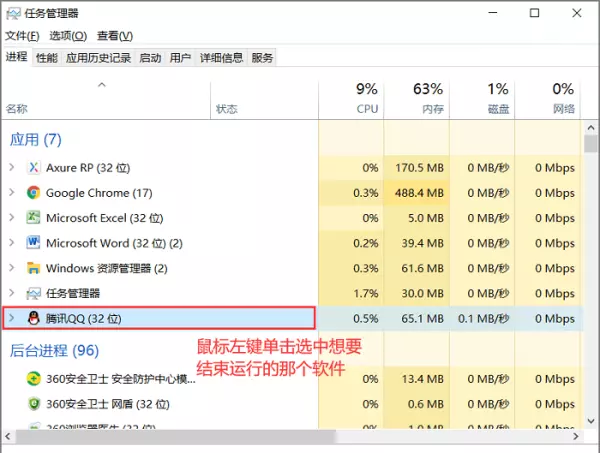Sort by the 名称 column header

click(x=106, y=100)
